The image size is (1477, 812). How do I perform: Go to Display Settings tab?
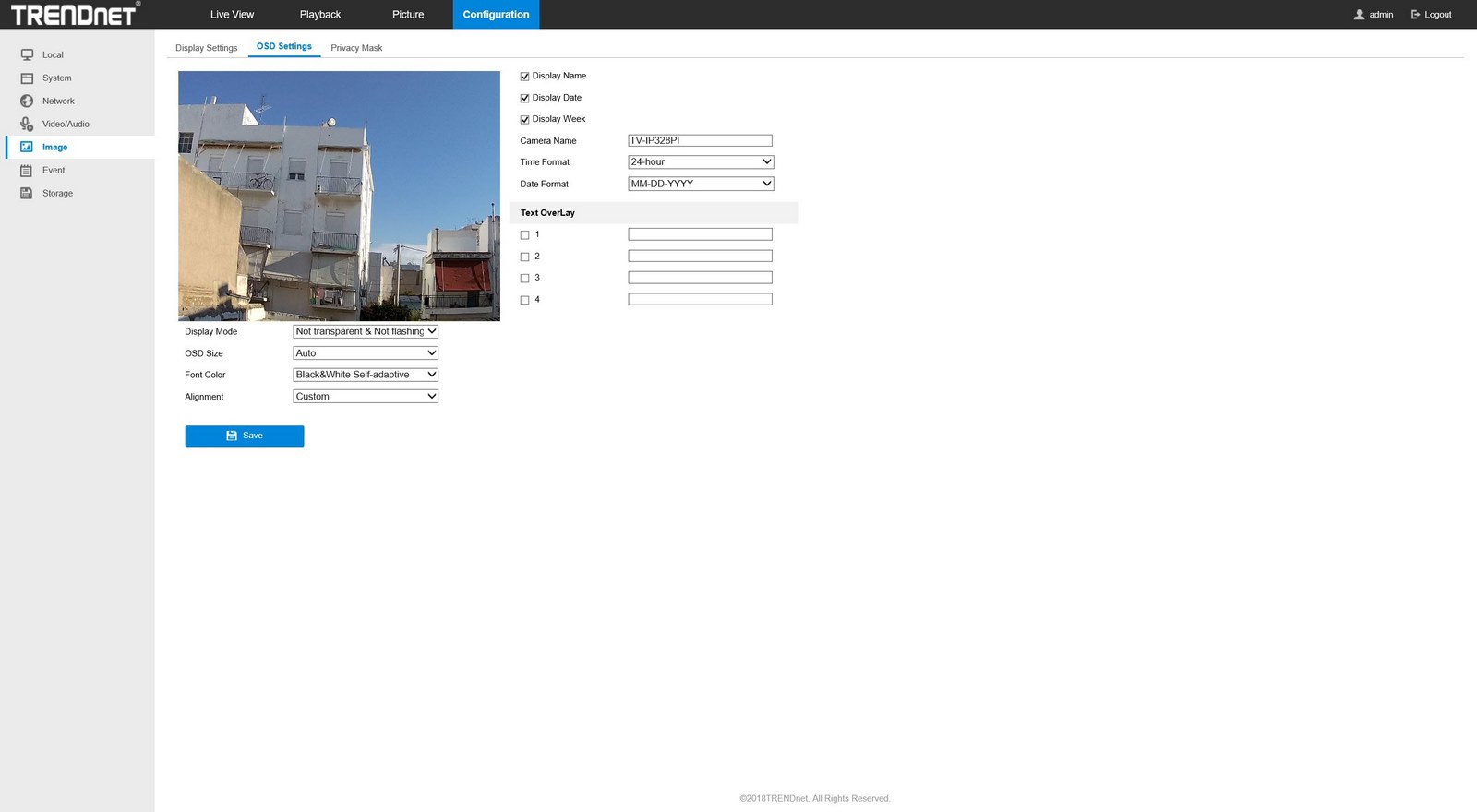tap(207, 48)
